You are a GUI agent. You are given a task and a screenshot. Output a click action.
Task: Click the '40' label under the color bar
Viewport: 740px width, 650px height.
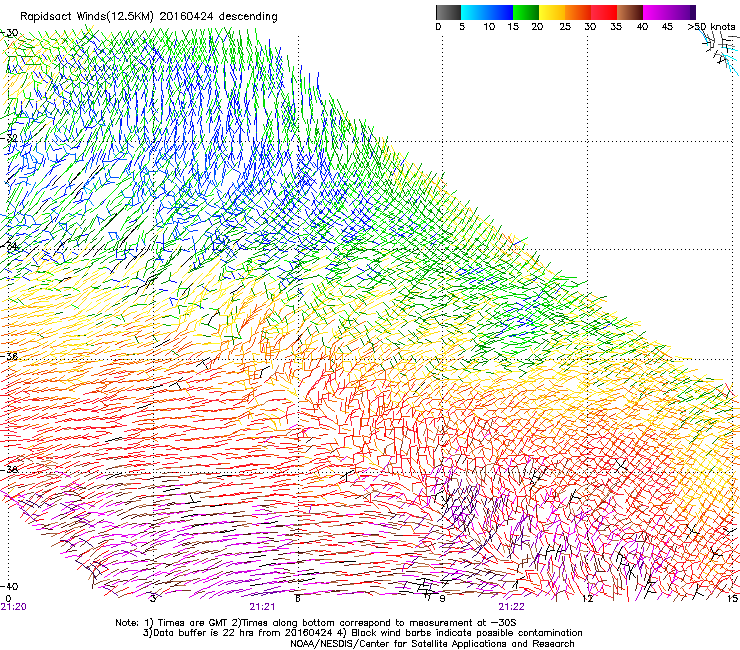coord(642,27)
